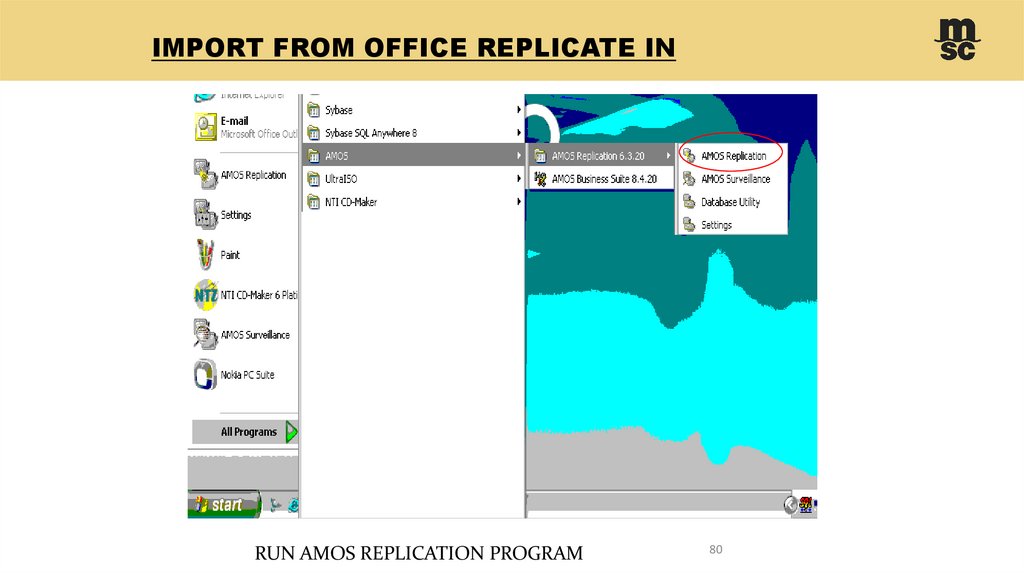Open NTI CD-Maker 6 Platinum icon
Image resolution: width=1024 pixels, height=574 pixels.
[205, 295]
